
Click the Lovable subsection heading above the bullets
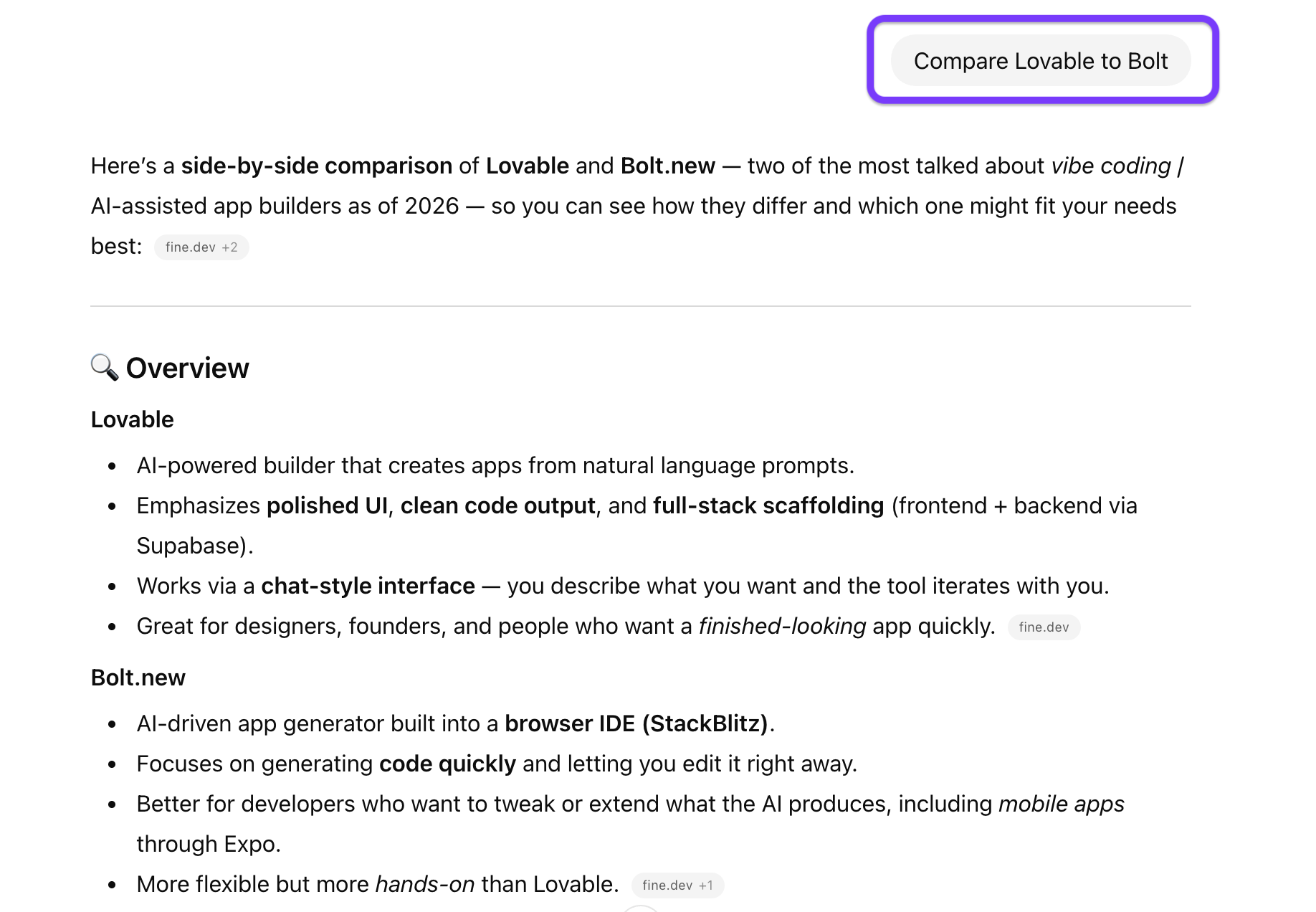pos(133,419)
